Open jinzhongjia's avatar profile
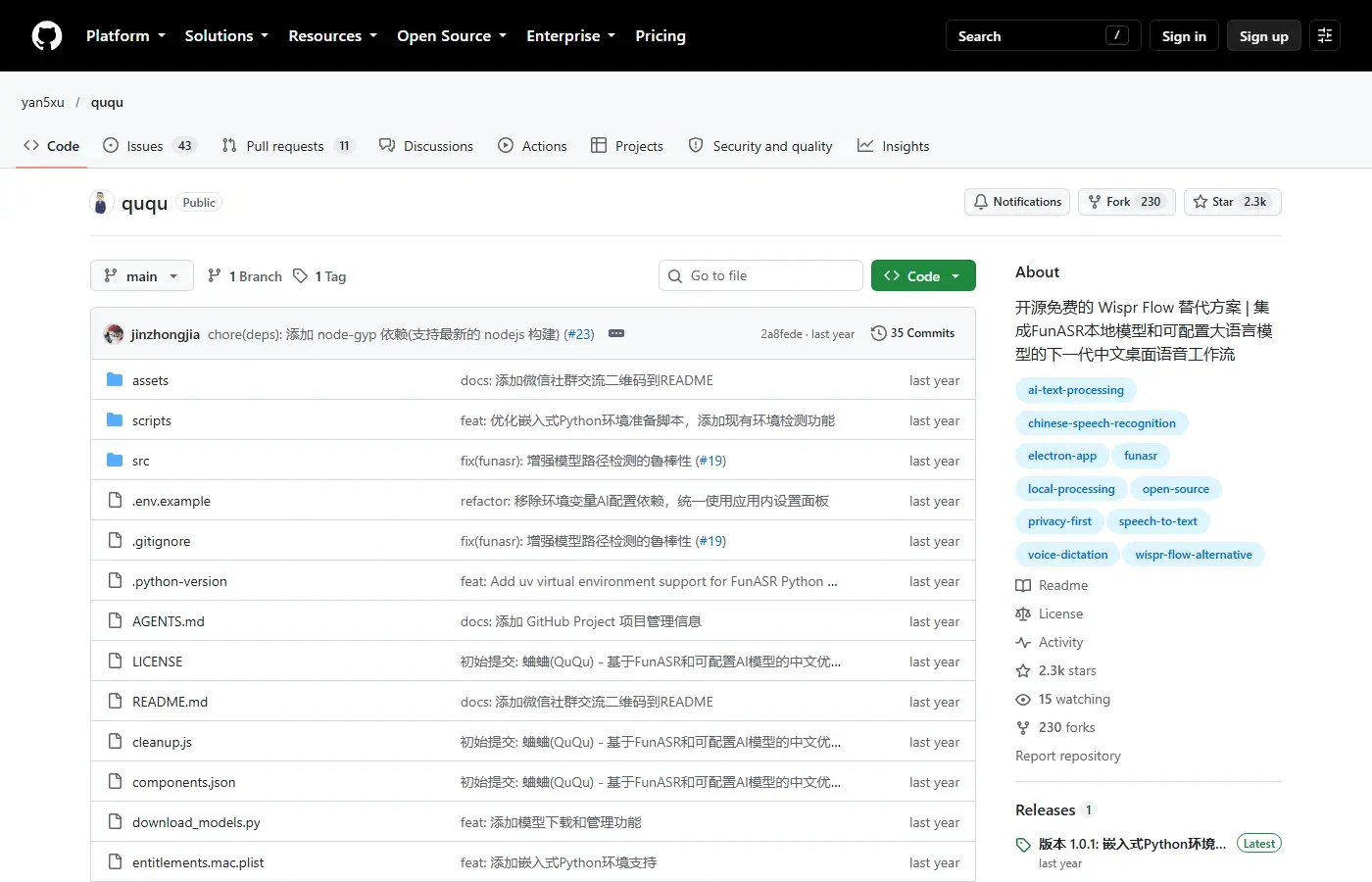The image size is (1372, 882). [114, 333]
